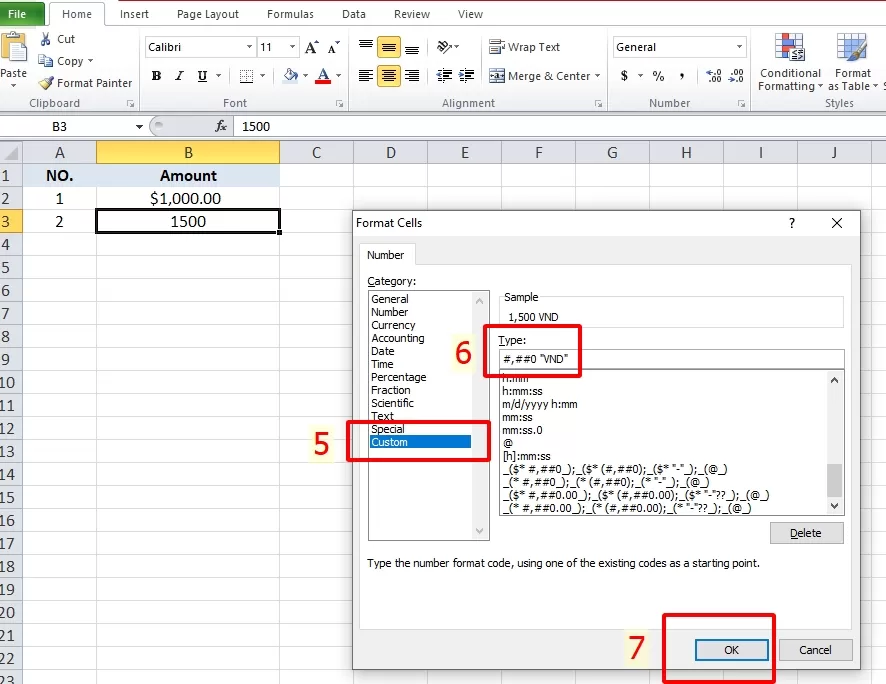Open Conditional Formatting menu
Viewport: 886px width, 684px height.
tap(790, 65)
